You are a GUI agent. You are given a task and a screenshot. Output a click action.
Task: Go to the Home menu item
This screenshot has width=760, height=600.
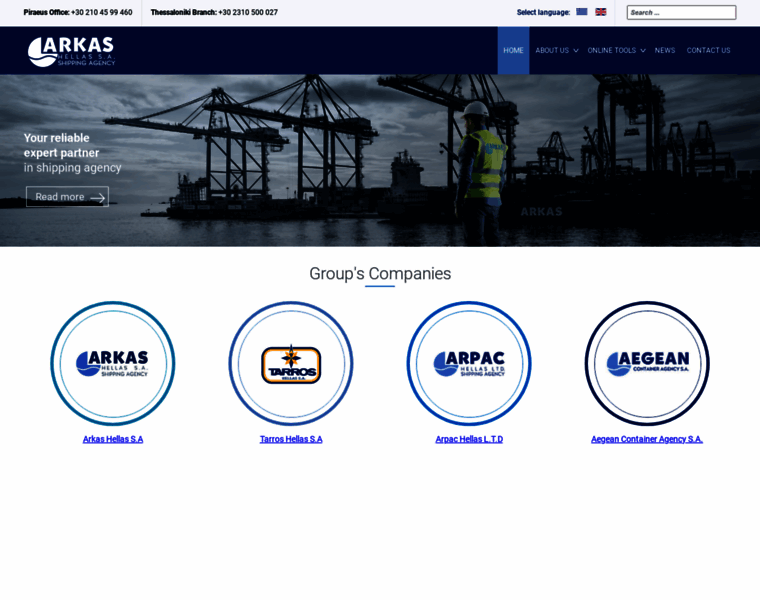[x=513, y=50]
